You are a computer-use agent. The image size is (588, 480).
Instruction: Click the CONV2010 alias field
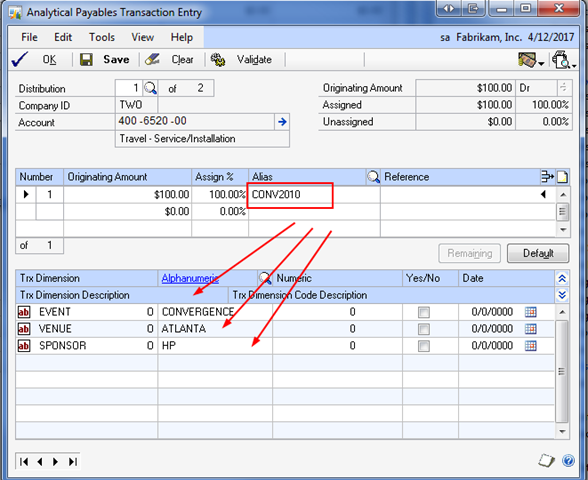click(x=290, y=195)
